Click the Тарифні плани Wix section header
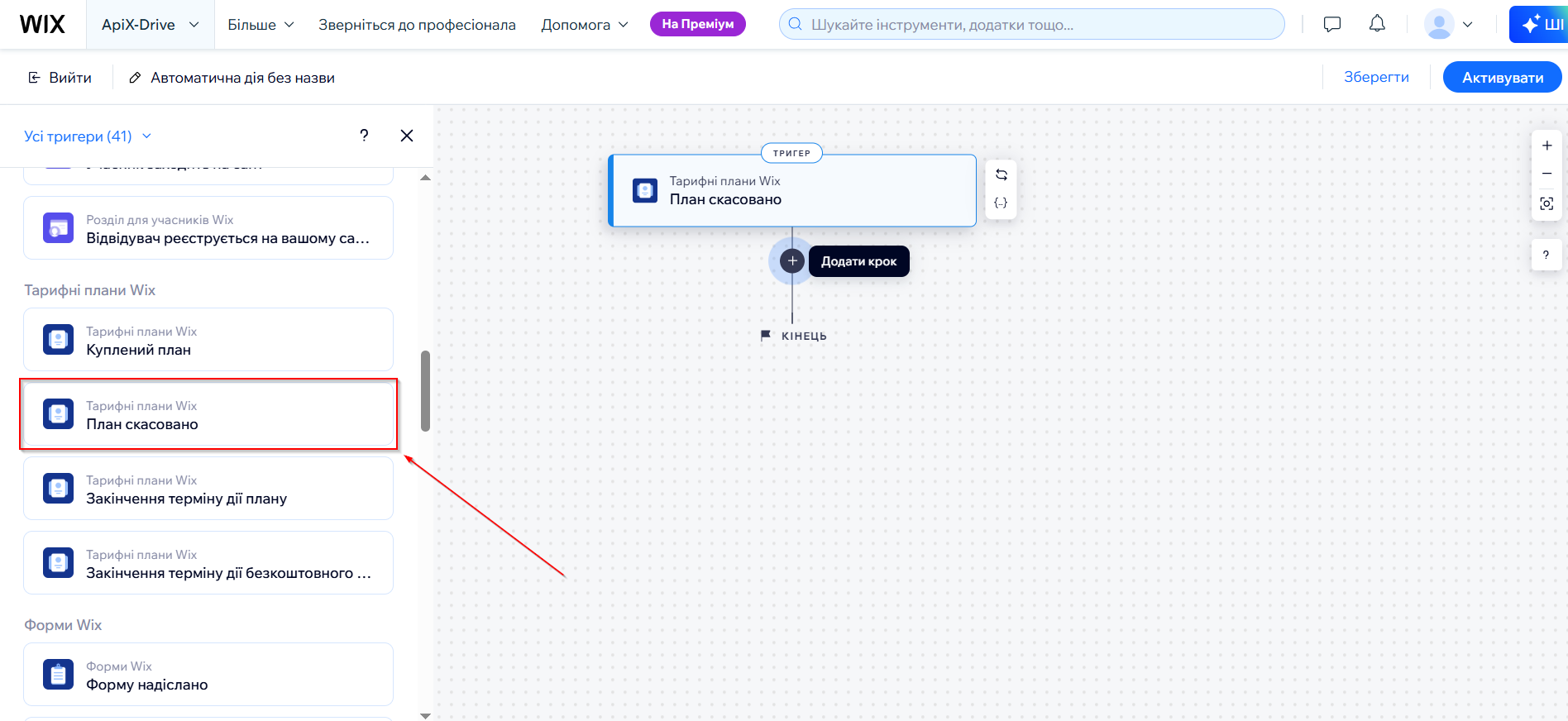Image resolution: width=1568 pixels, height=721 pixels. pos(89,290)
